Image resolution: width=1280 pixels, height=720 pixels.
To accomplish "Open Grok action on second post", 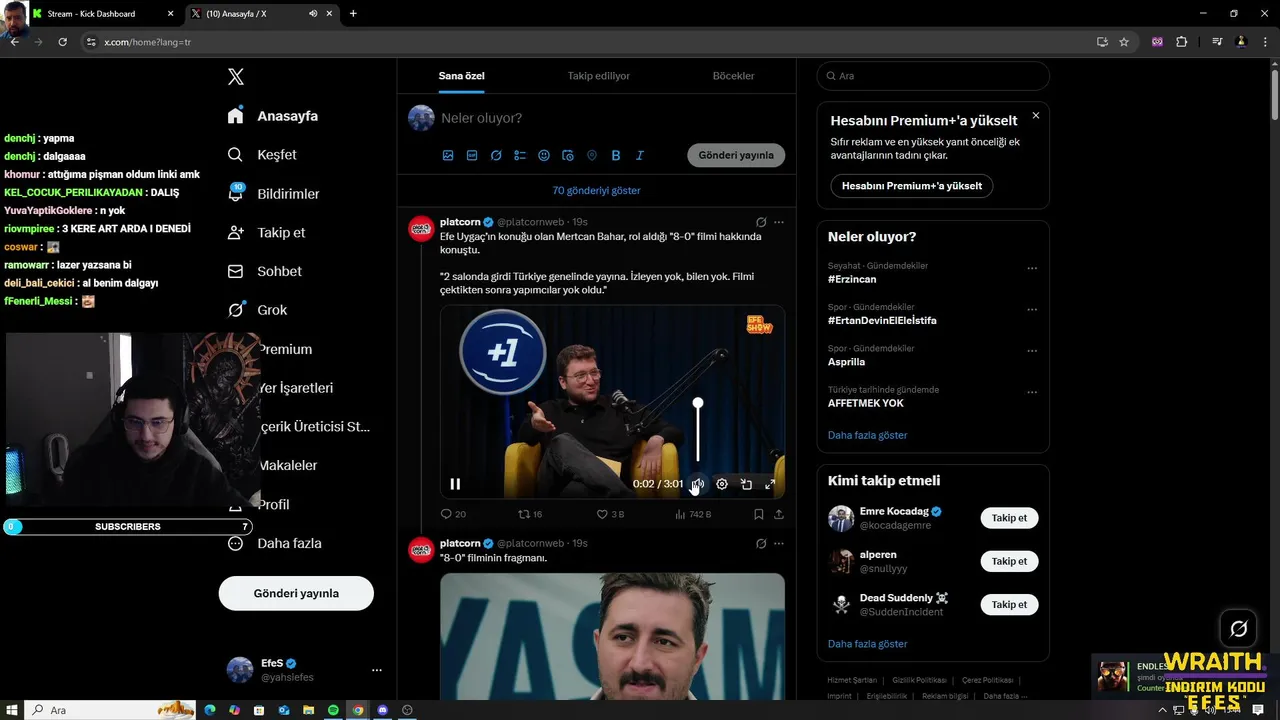I will 761,544.
